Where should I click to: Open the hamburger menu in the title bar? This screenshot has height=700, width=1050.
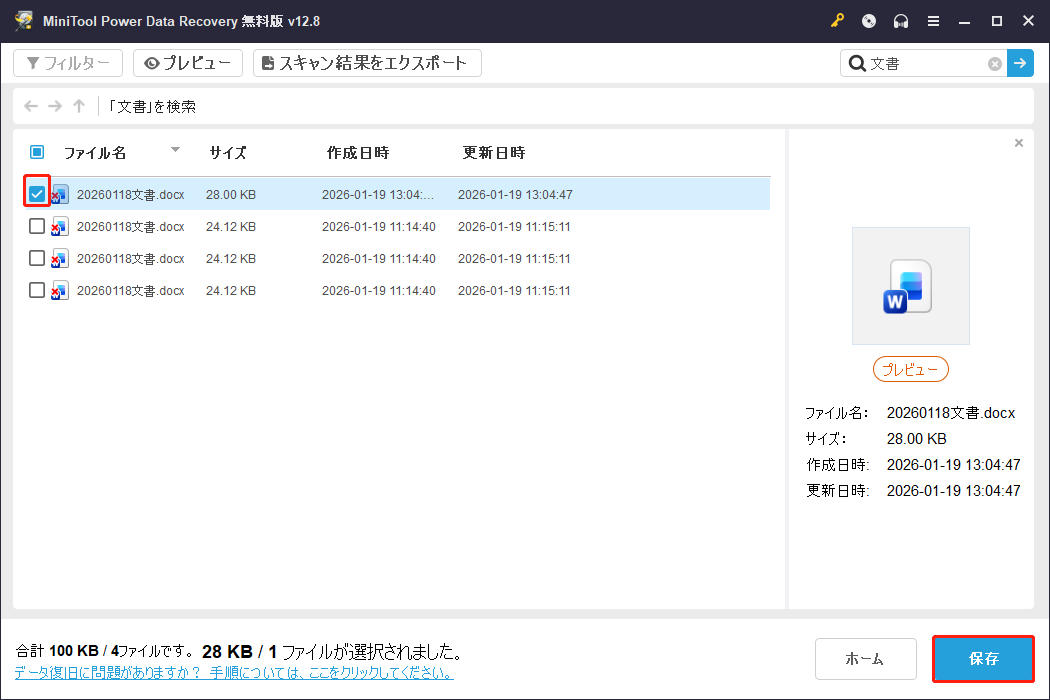934,20
